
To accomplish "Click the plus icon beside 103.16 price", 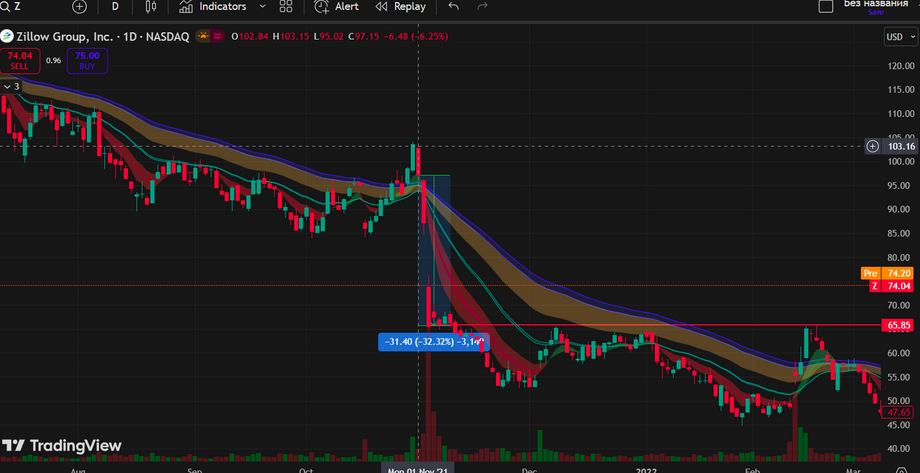I will (x=872, y=146).
